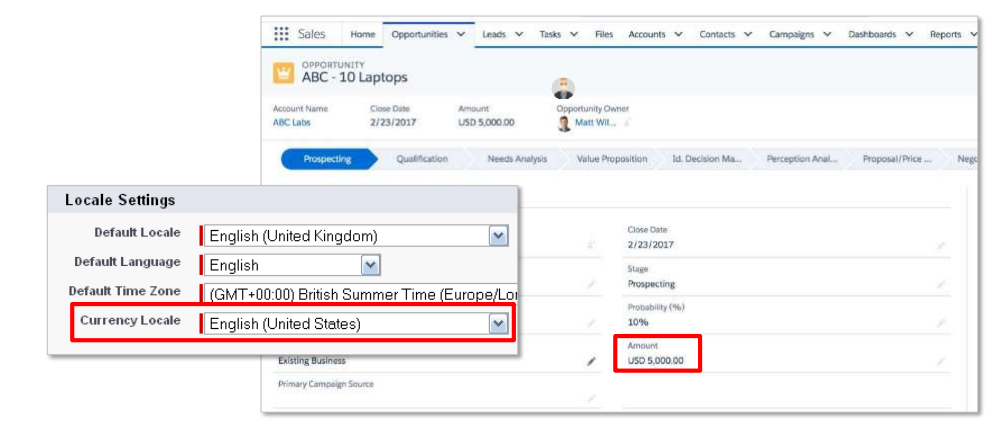This screenshot has height=437, width=992.
Task: Open the ABC Labs account link
Action: click(x=287, y=123)
